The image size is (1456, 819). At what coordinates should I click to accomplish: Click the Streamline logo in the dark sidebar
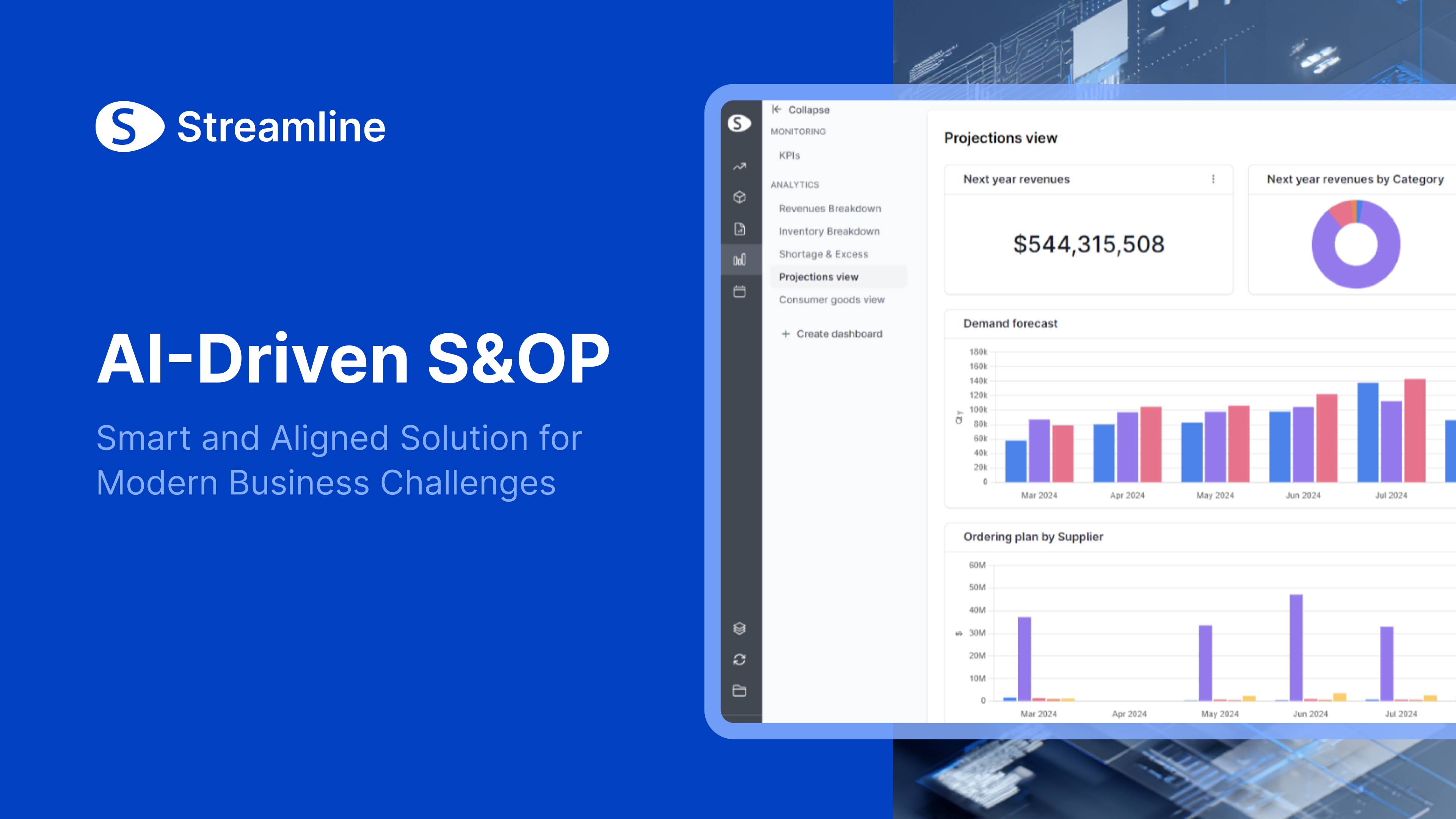pyautogui.click(x=739, y=123)
